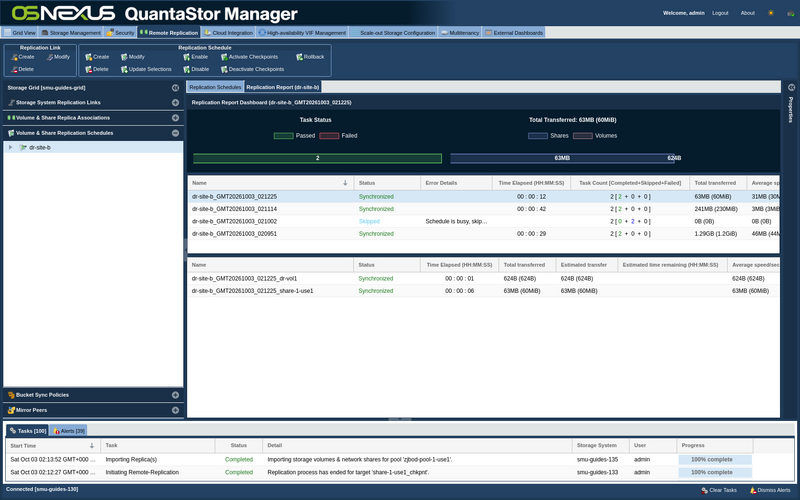Click the Volumes legend swatch
Viewport: 800px width, 500px height.
coord(583,136)
